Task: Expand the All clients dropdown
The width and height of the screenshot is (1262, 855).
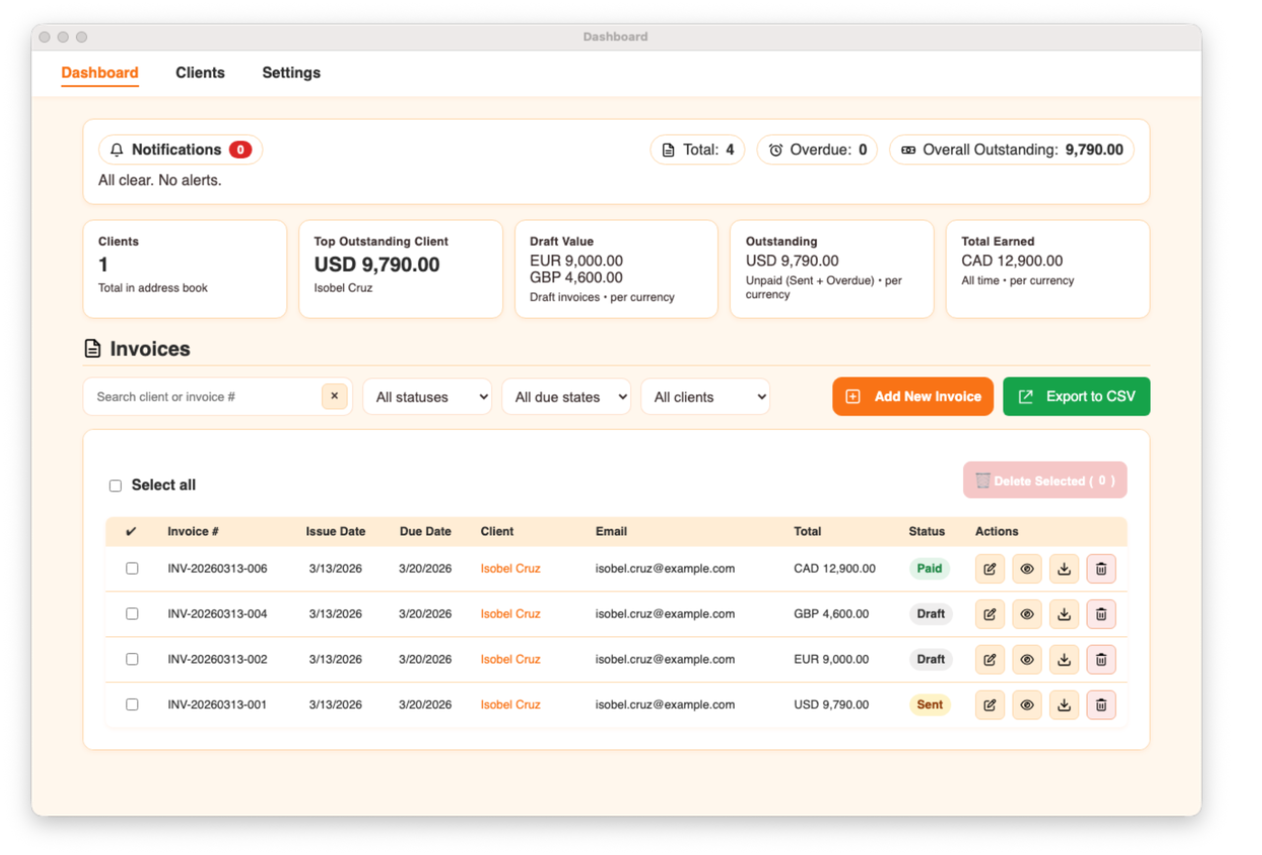Action: 705,396
